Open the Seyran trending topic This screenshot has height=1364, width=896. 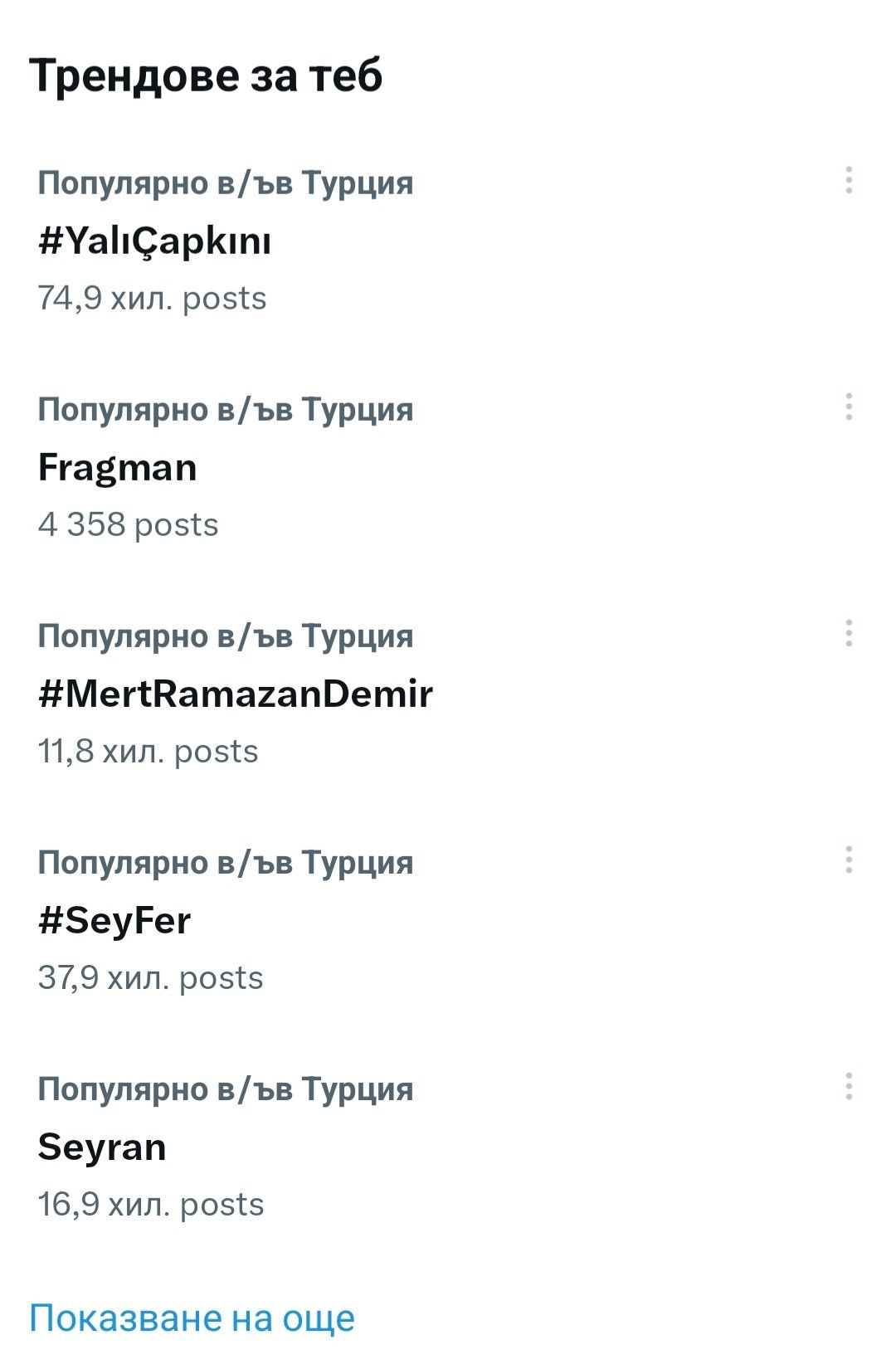[102, 1147]
